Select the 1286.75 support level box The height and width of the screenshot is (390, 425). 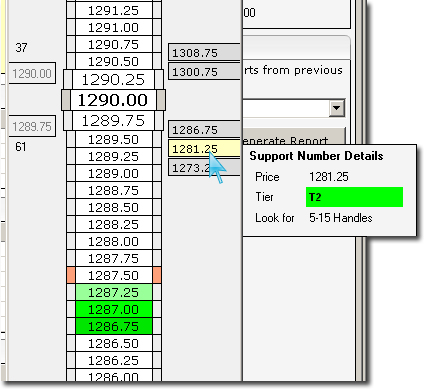click(x=204, y=130)
